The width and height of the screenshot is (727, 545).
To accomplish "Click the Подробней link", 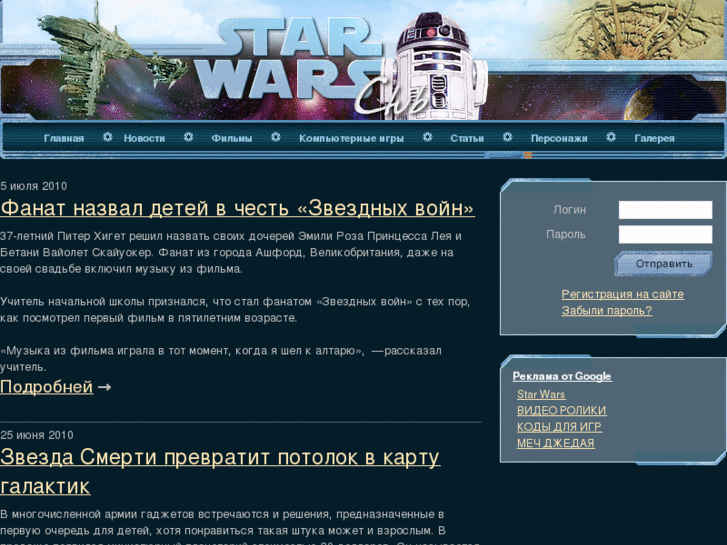I will 46,387.
